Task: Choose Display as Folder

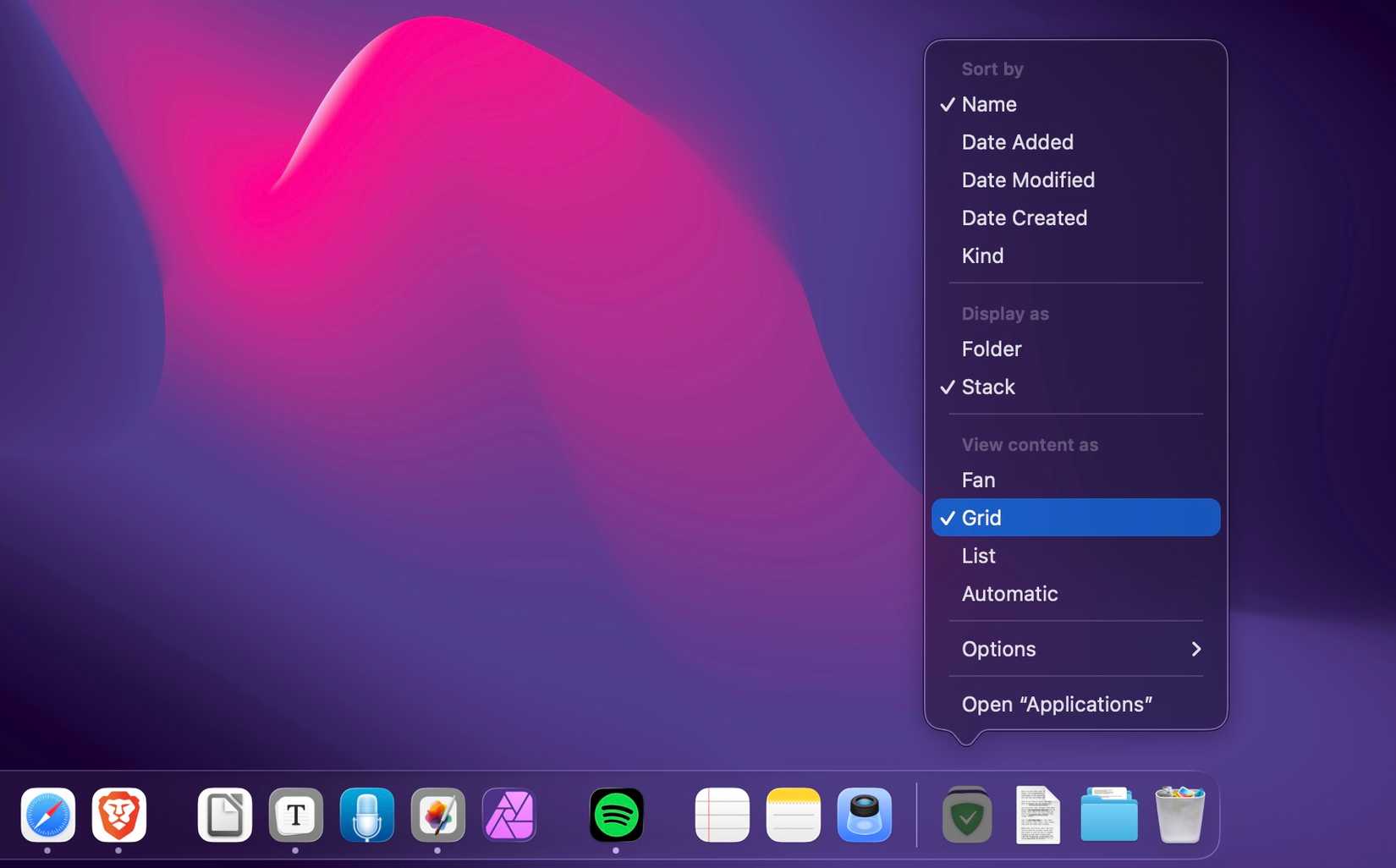Action: [992, 349]
